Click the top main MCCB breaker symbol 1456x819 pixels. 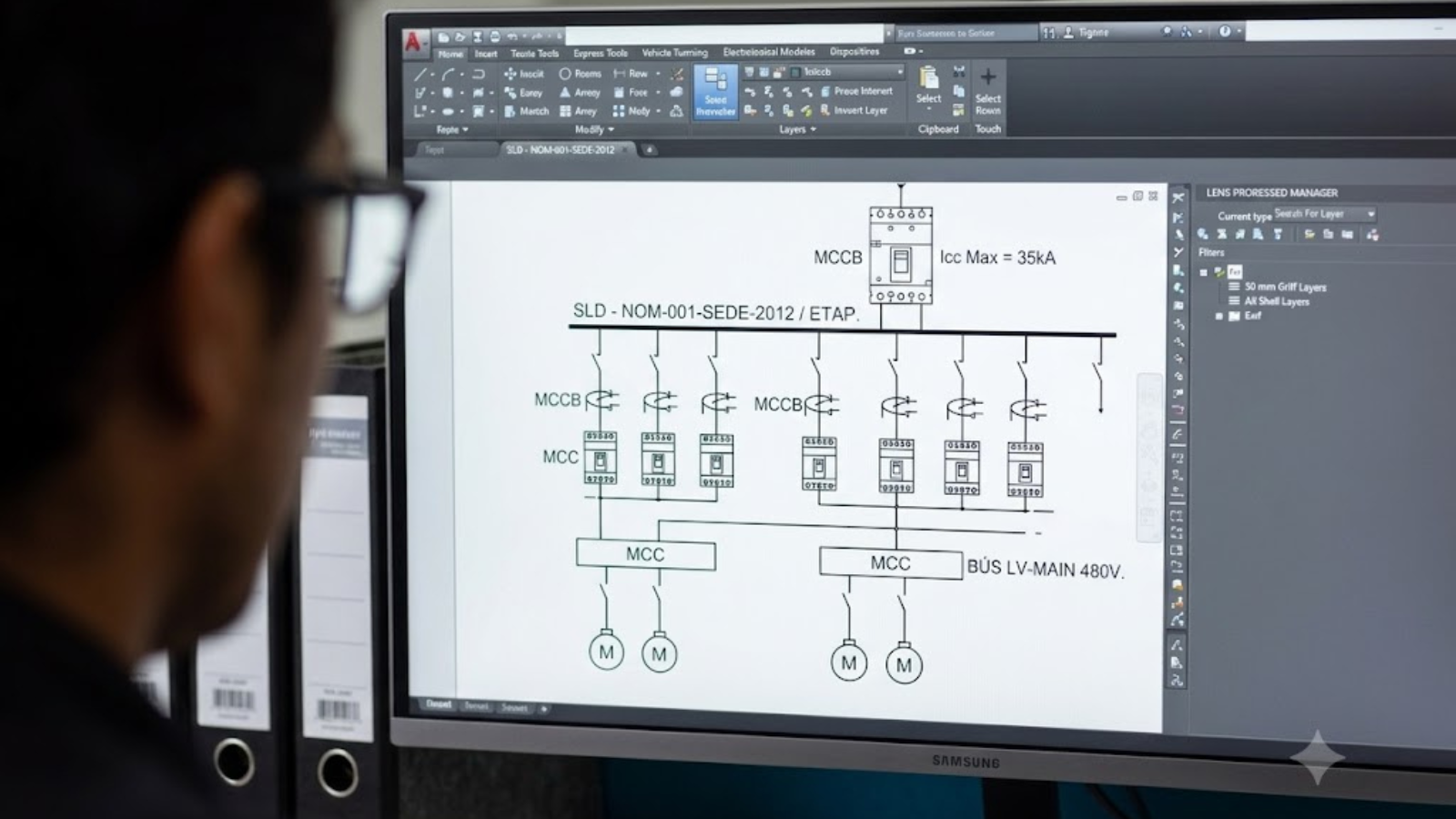click(x=900, y=256)
